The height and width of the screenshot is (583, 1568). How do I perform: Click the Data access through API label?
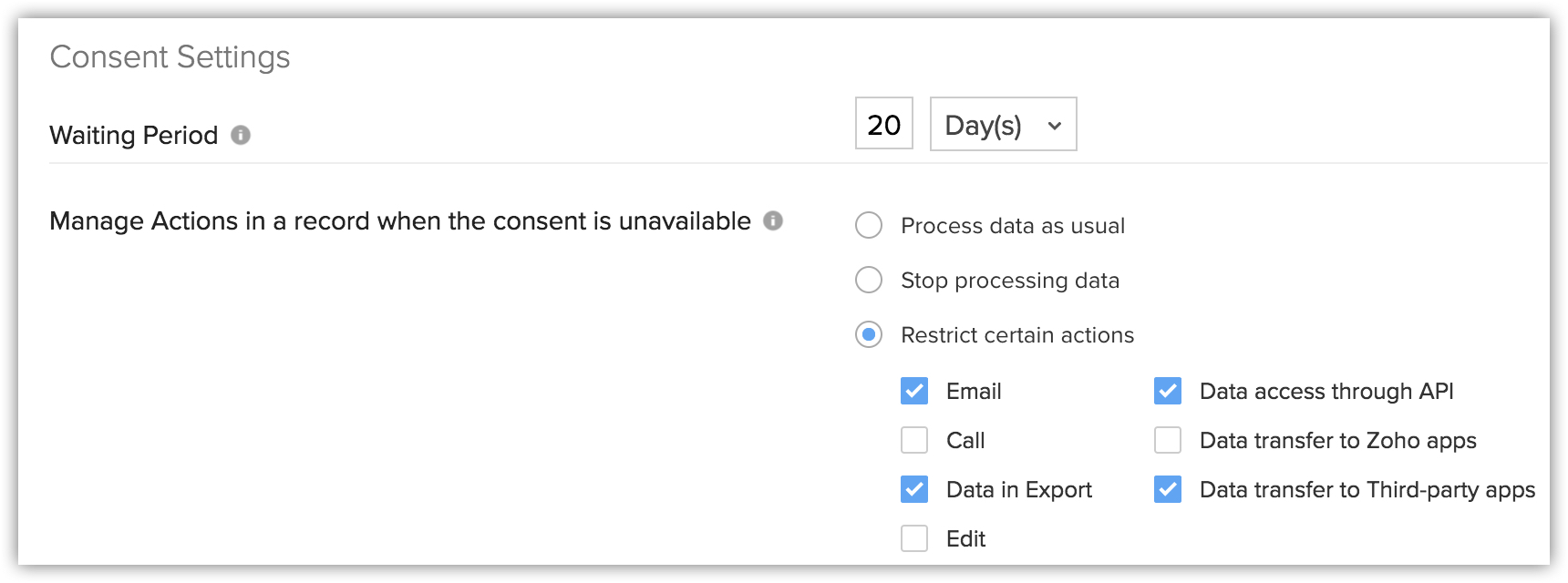(1326, 392)
